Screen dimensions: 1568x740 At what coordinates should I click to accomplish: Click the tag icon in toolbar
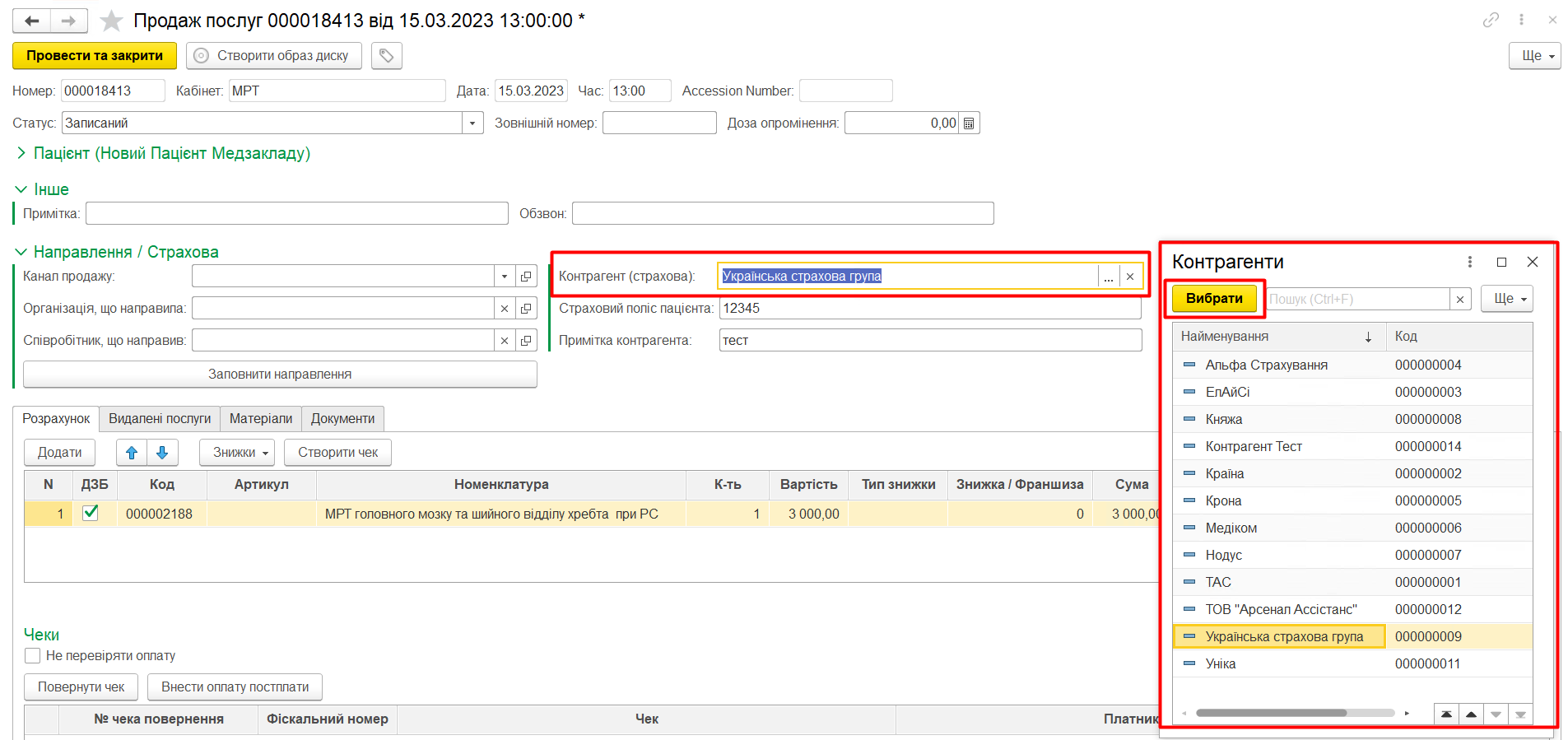pyautogui.click(x=386, y=56)
